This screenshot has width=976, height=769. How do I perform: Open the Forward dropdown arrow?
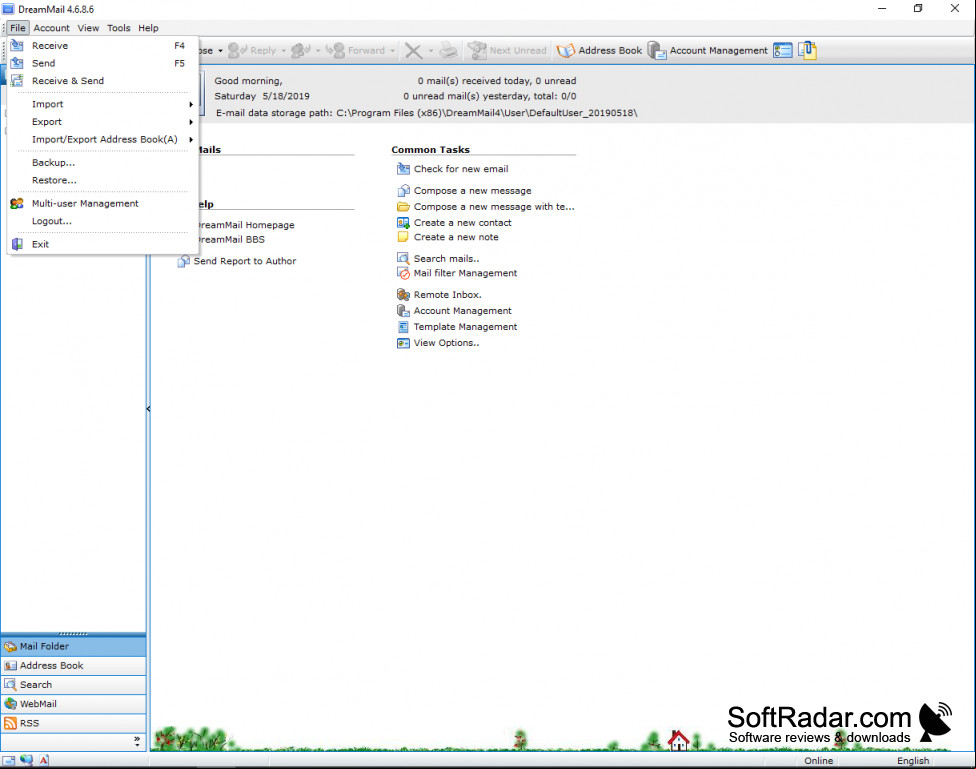[x=393, y=51]
